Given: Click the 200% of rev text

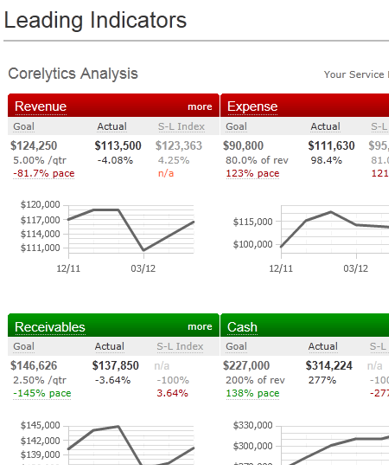Looking at the screenshot, I should [x=255, y=380].
